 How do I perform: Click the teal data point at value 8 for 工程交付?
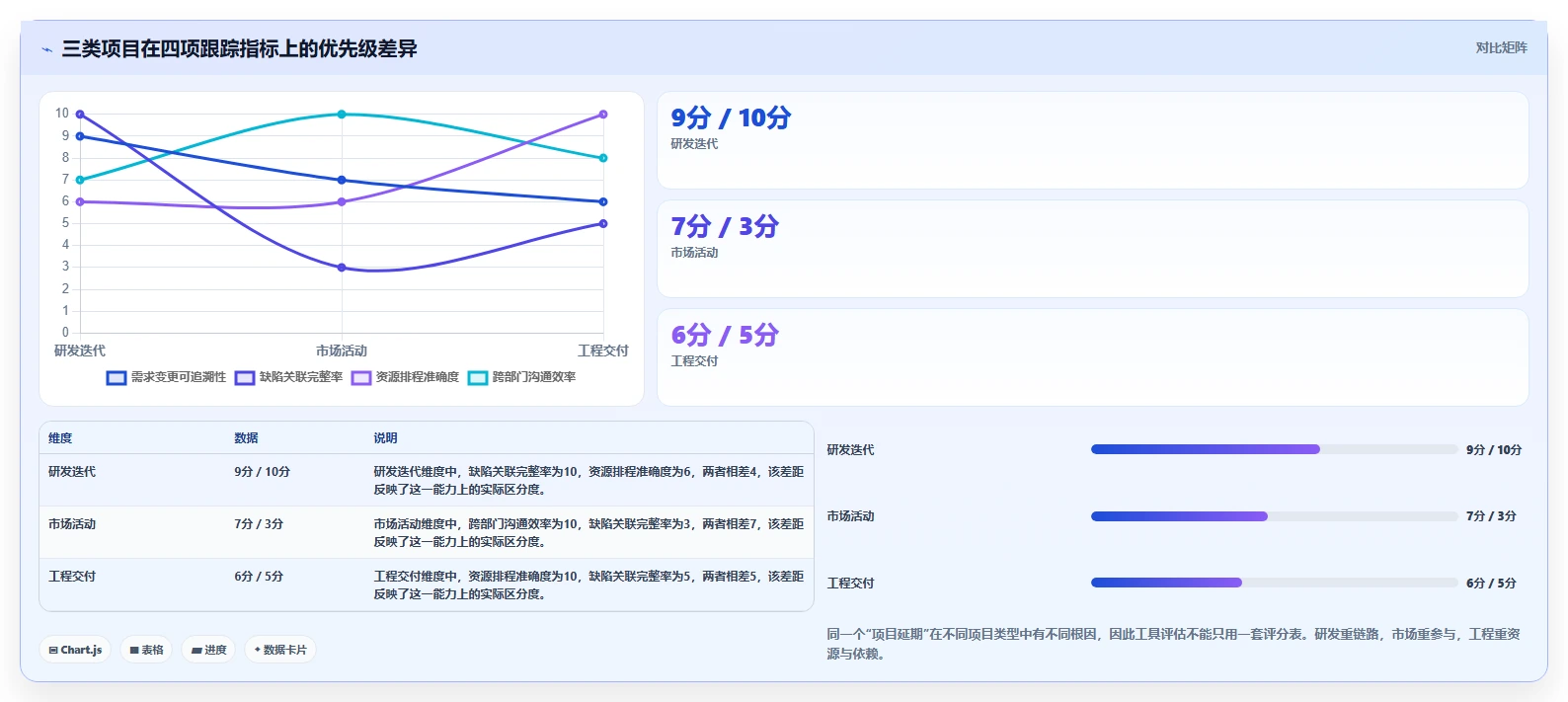coord(603,158)
